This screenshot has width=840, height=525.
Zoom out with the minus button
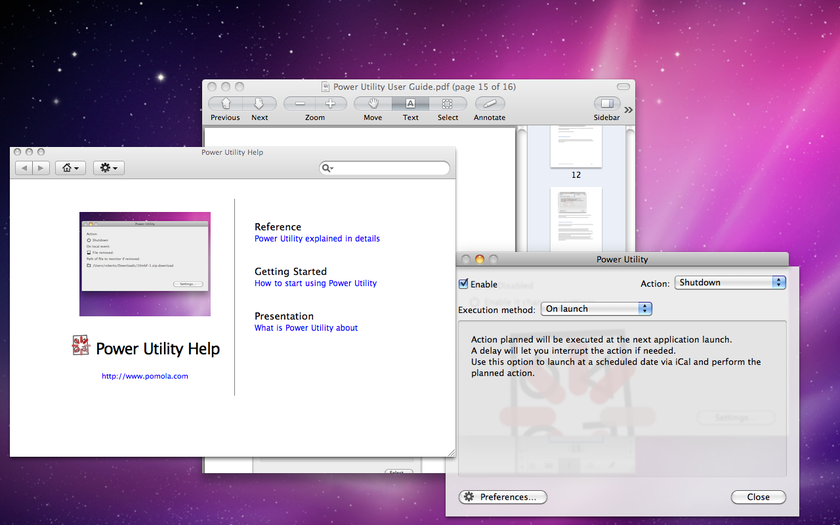299,103
